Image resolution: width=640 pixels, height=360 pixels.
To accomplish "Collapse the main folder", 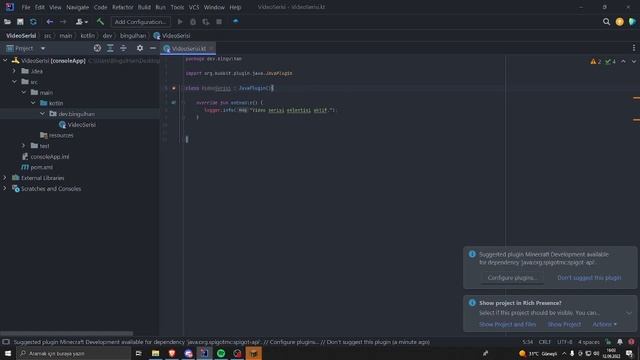I will point(24,93).
